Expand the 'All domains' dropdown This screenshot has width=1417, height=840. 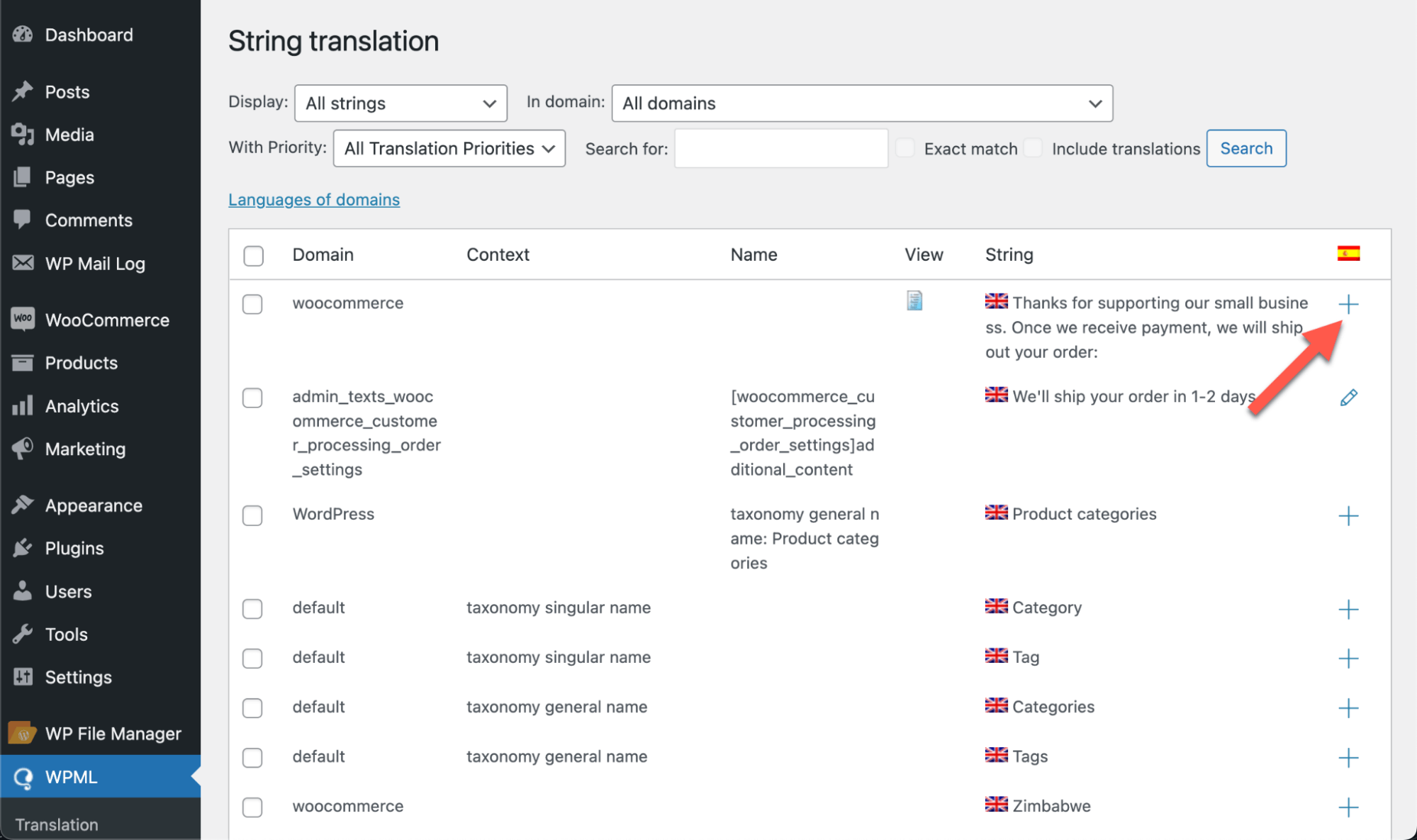click(861, 103)
